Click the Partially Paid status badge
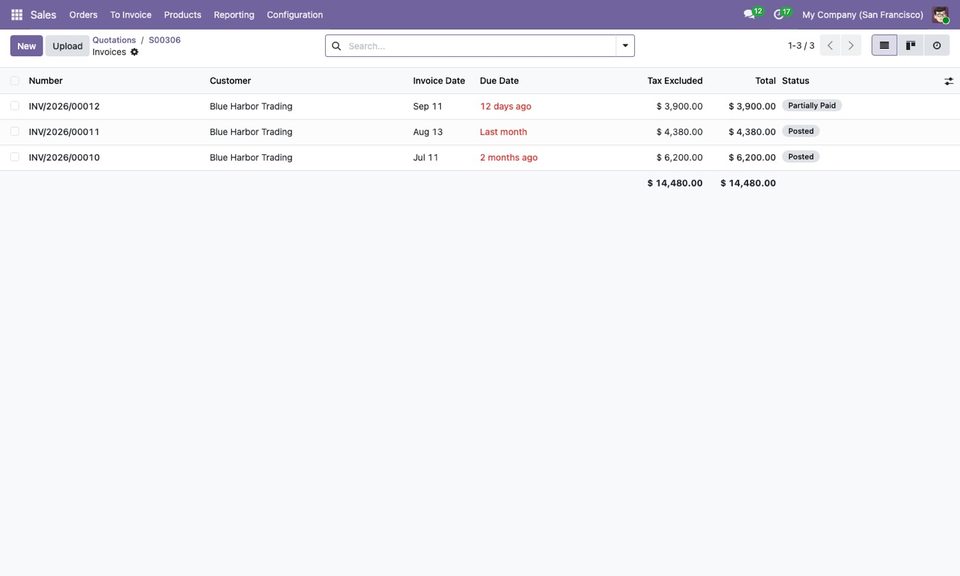Screen dimensions: 960x576 tap(812, 106)
